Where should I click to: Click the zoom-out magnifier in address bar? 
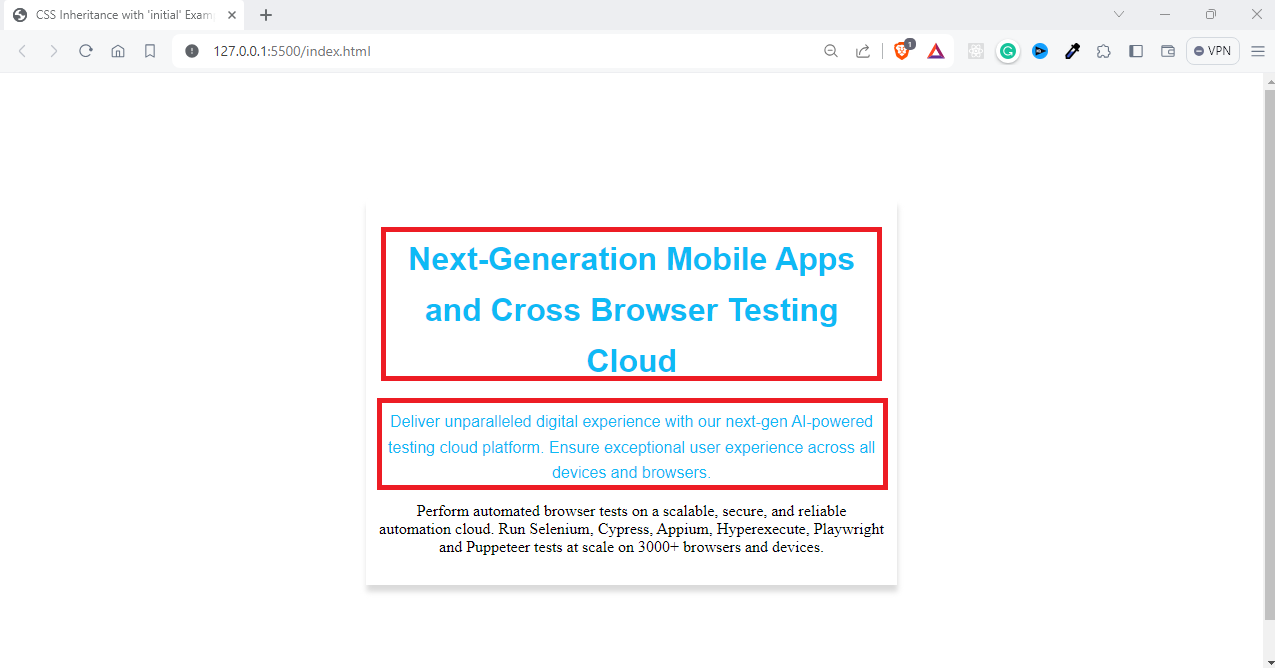(831, 51)
